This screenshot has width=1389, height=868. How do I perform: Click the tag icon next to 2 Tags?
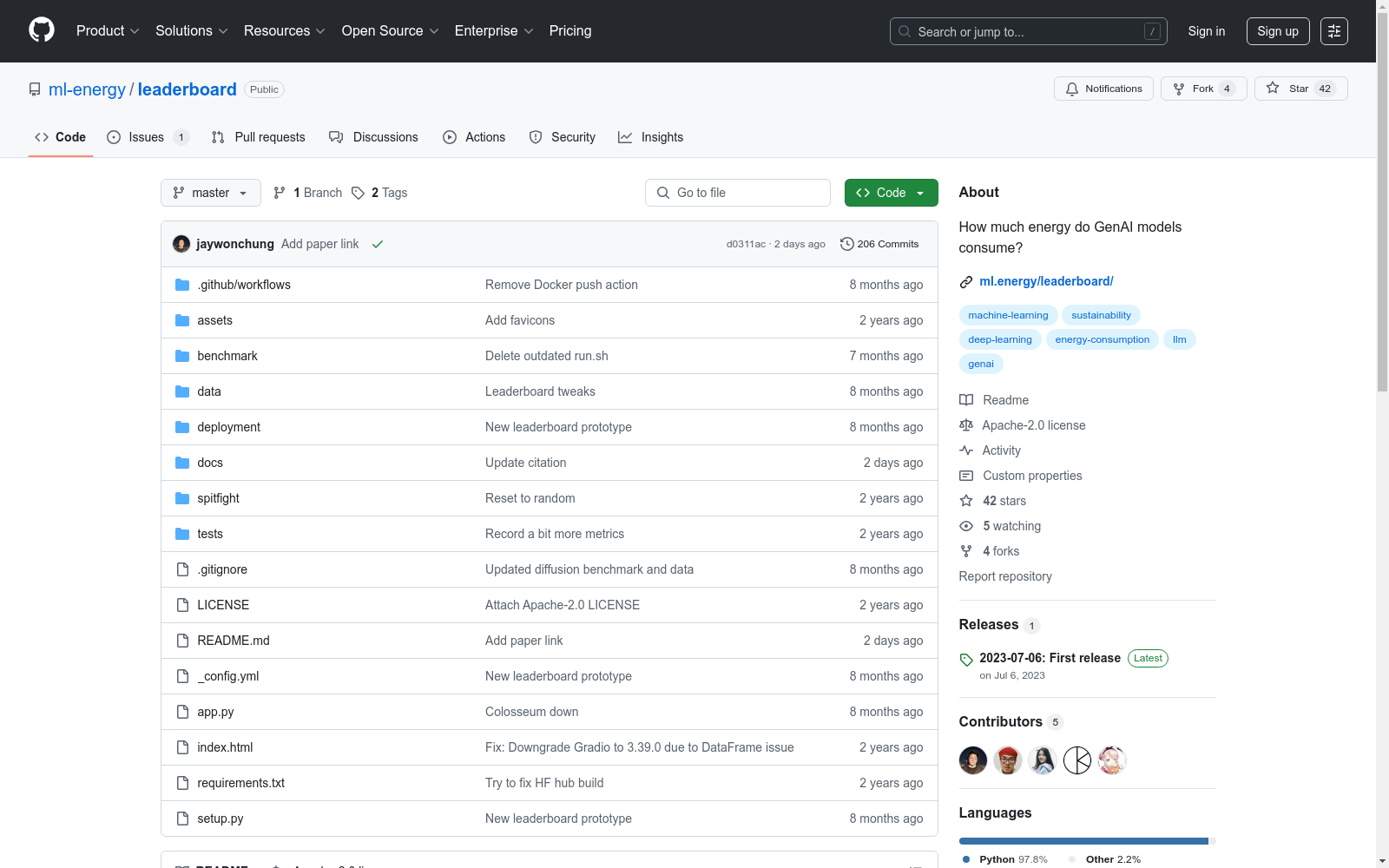pyautogui.click(x=358, y=193)
